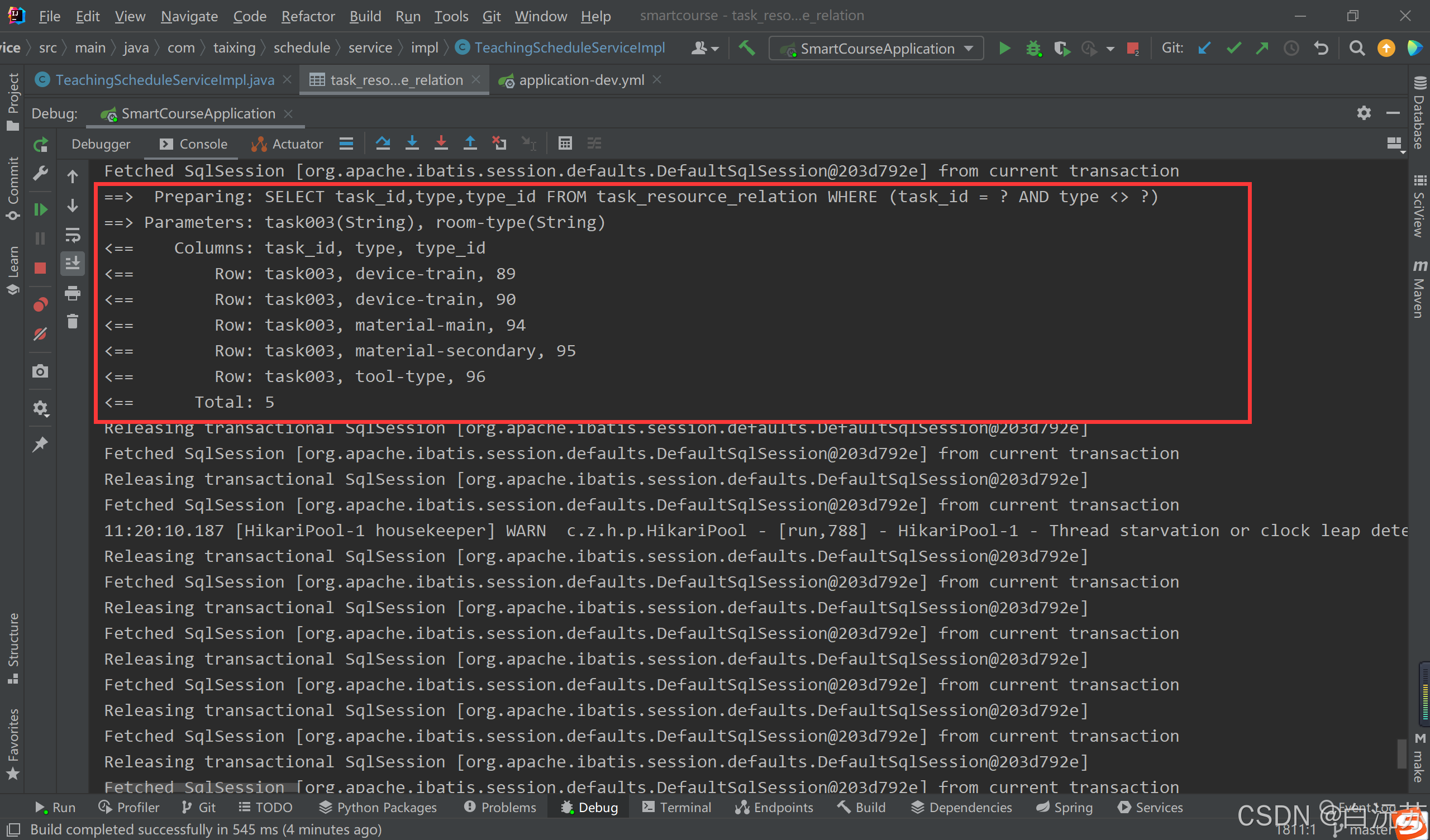The image size is (1430, 840).
Task: Open the user account dropdown in the toolbar
Action: coord(705,49)
